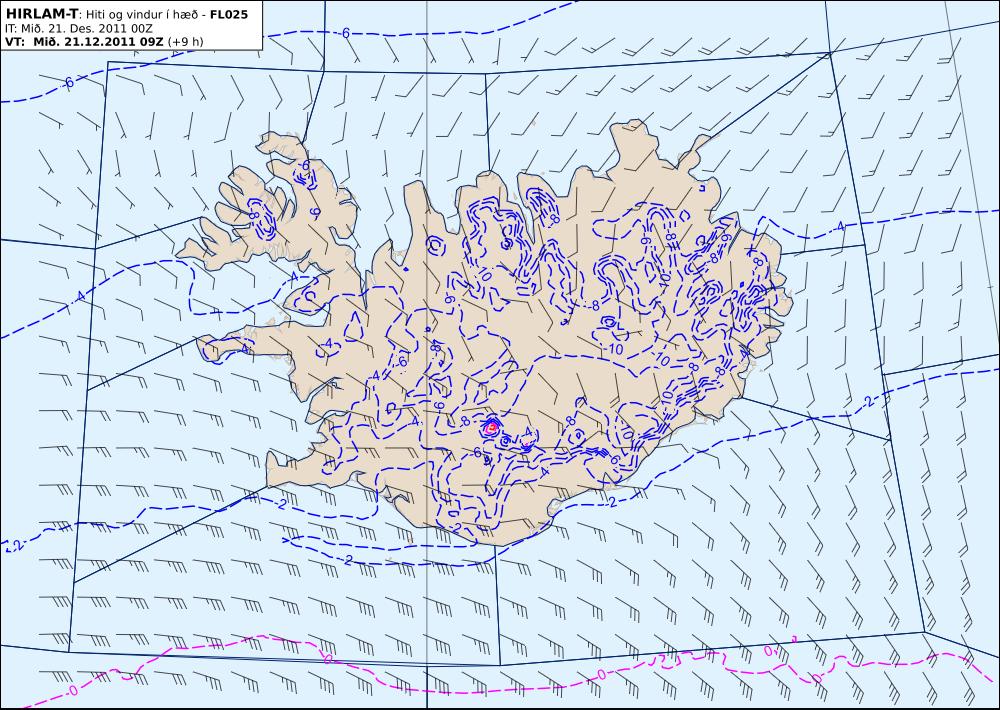Click the HIRLAM-T title text
Viewport: 1000px width, 710px height.
click(41, 13)
